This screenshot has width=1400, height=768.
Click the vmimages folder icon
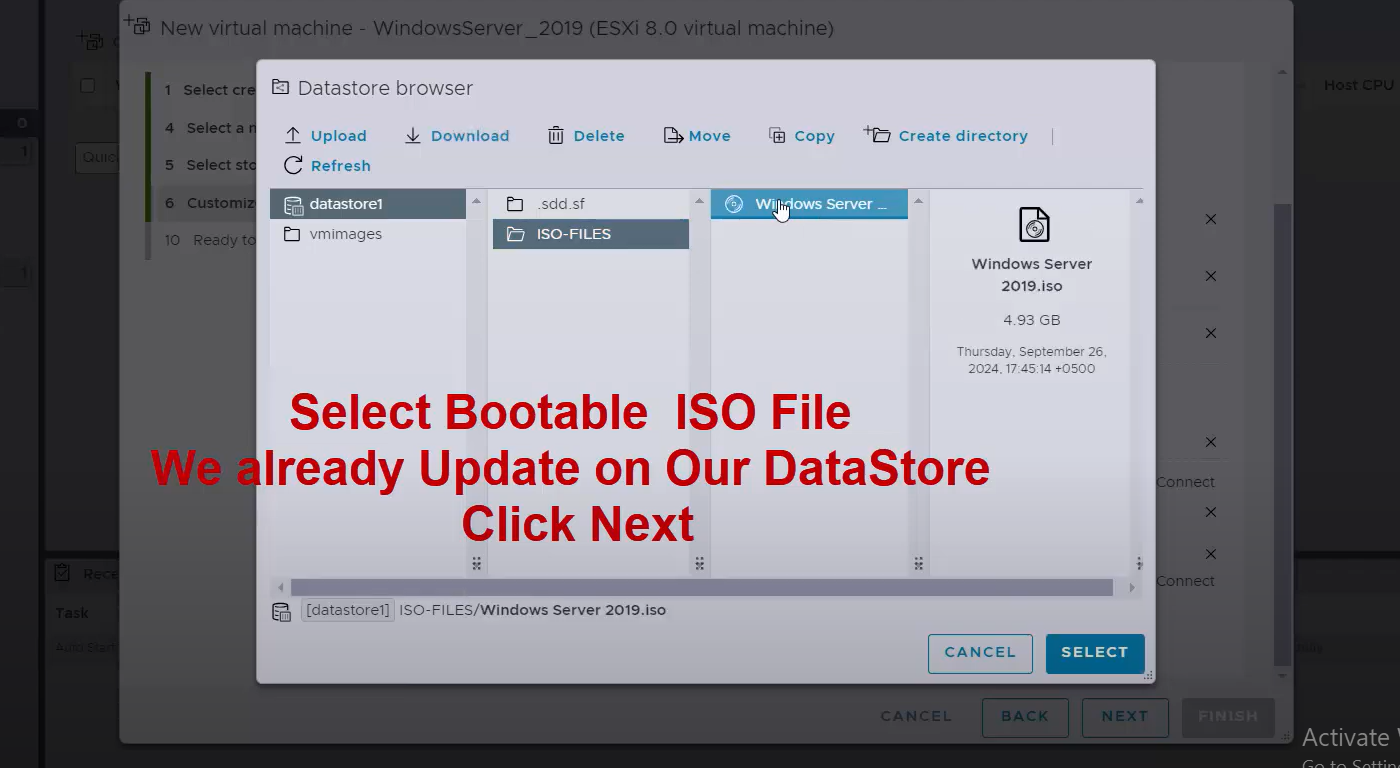(292, 234)
